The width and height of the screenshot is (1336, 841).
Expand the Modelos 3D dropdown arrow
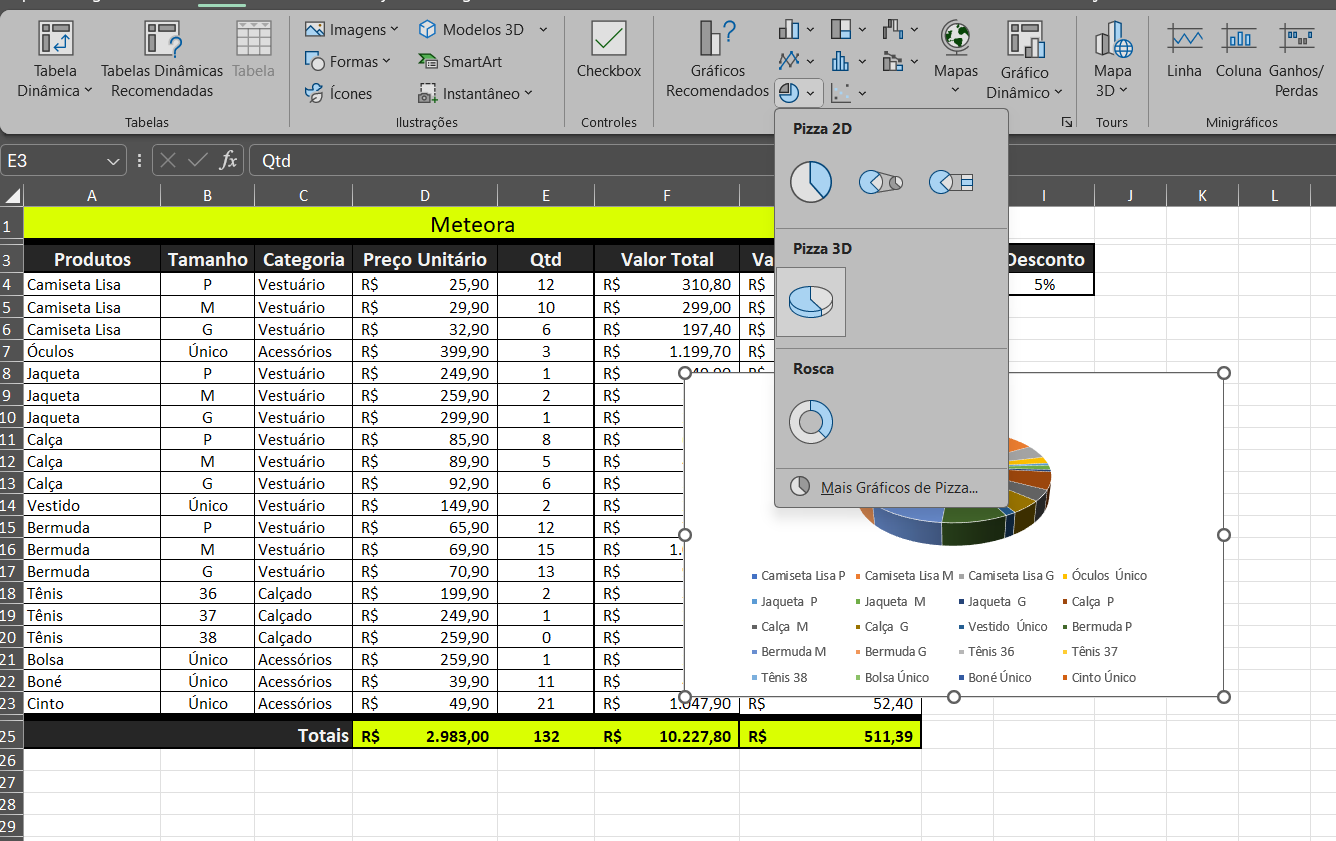[543, 30]
